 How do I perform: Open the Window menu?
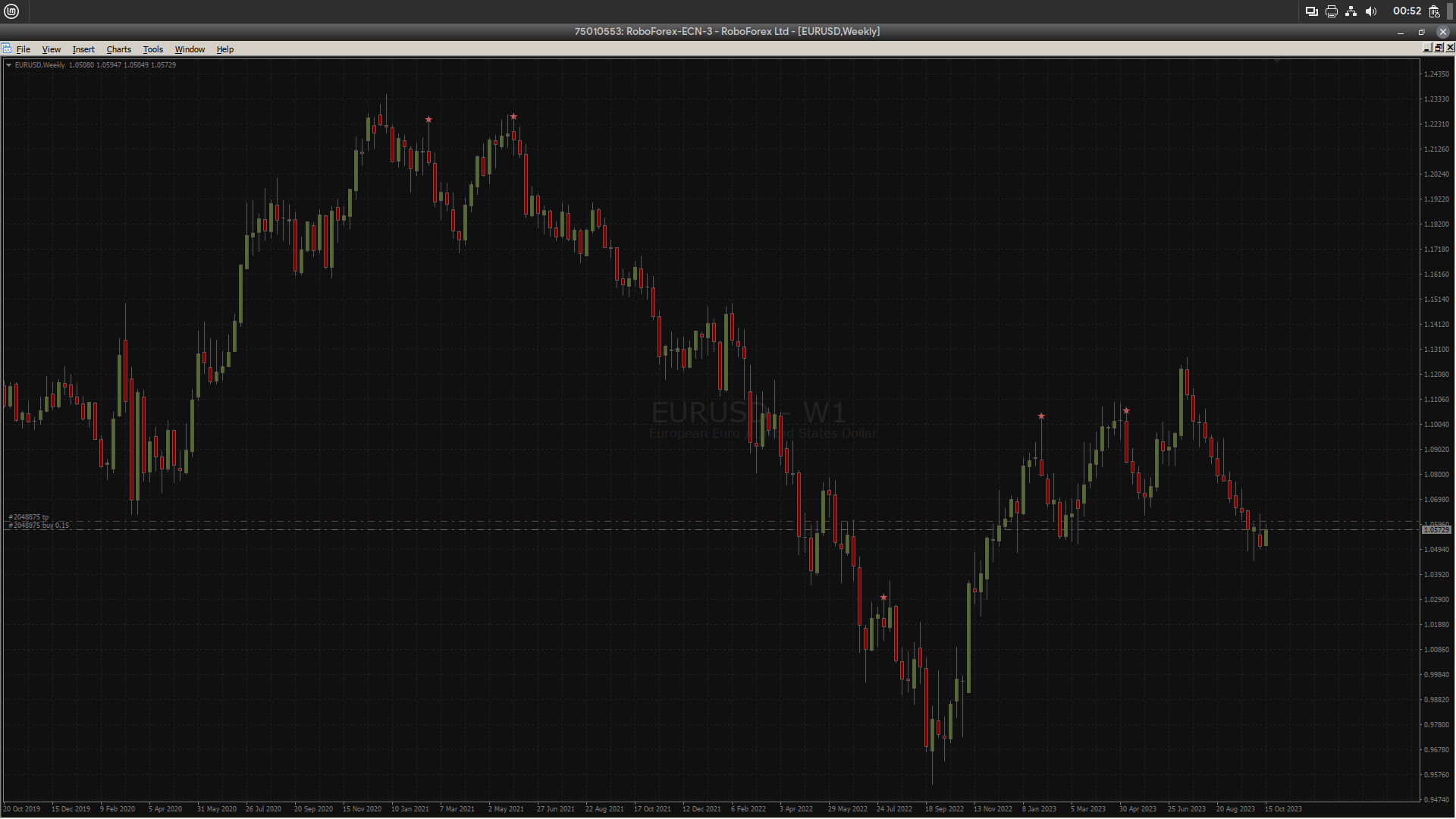click(190, 49)
